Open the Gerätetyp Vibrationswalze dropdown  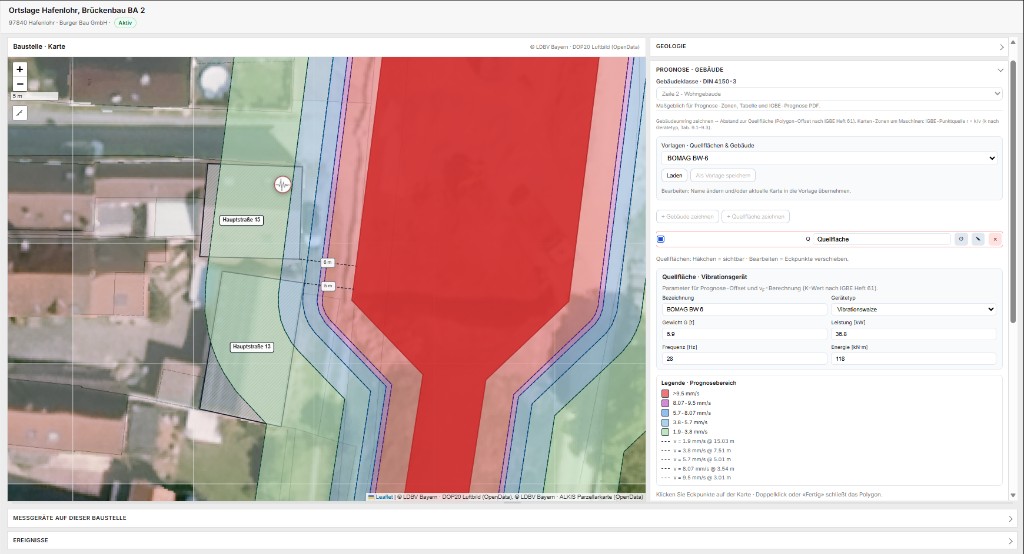click(x=913, y=309)
